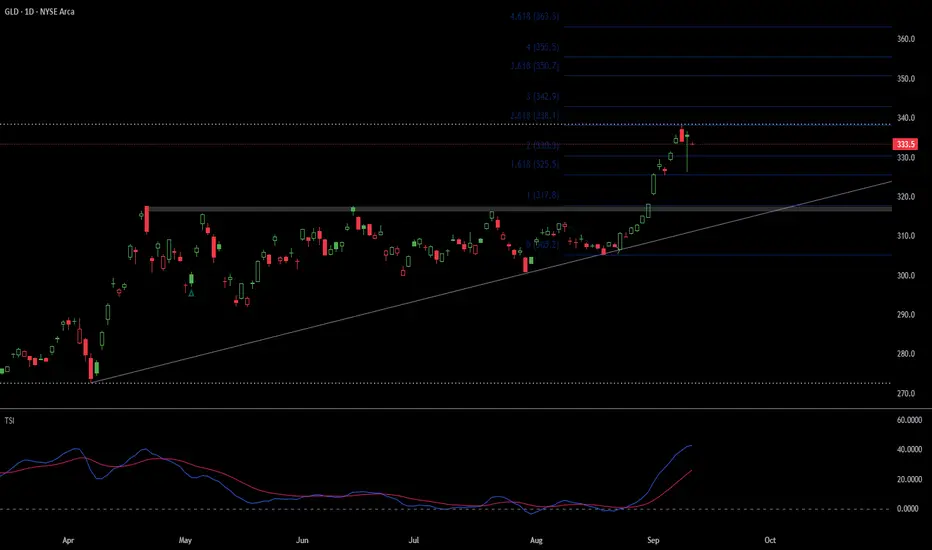932x550 pixels.
Task: Click the 320.0 price axis label
Action: [x=905, y=197]
